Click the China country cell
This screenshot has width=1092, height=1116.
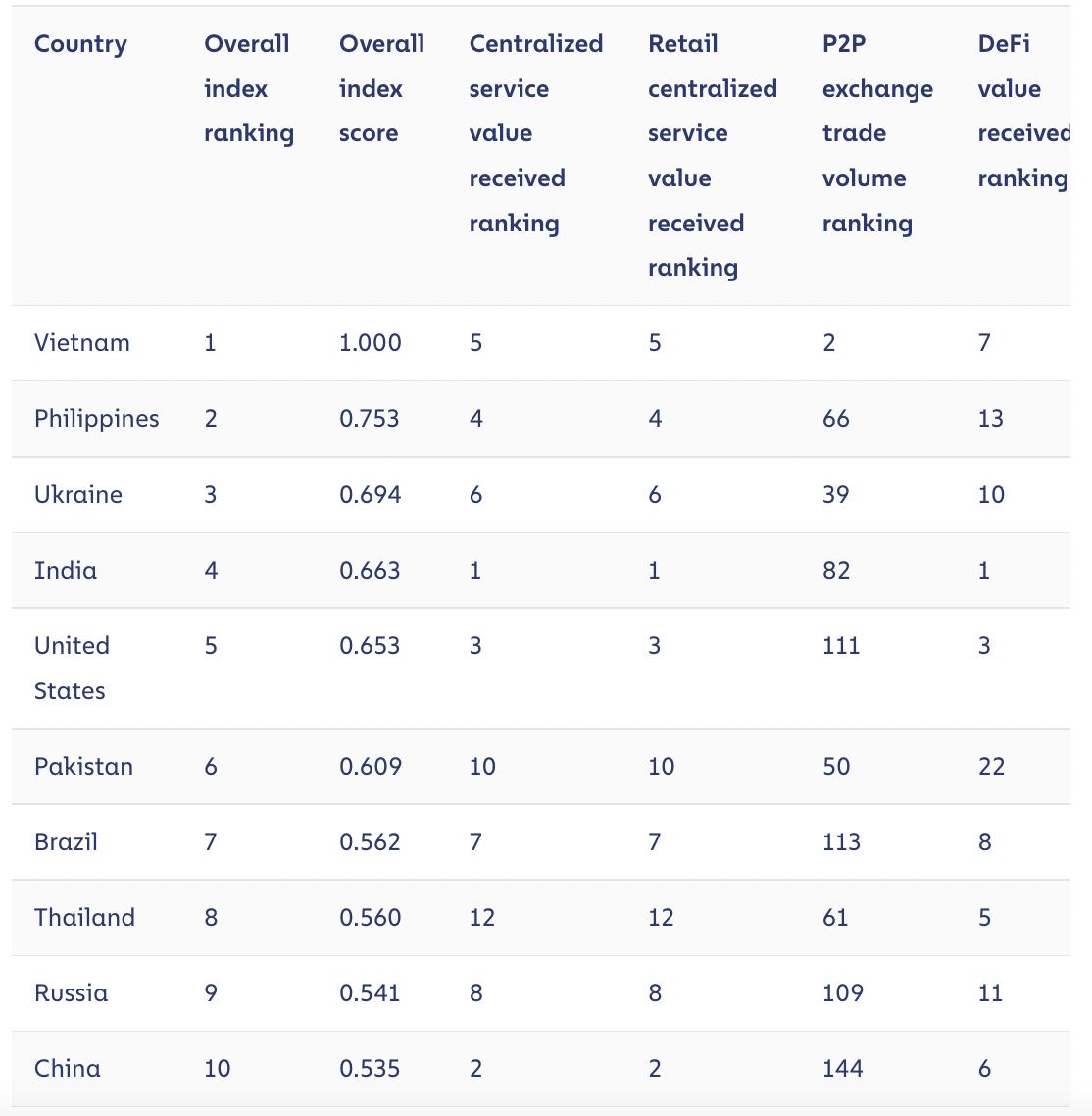(67, 1068)
